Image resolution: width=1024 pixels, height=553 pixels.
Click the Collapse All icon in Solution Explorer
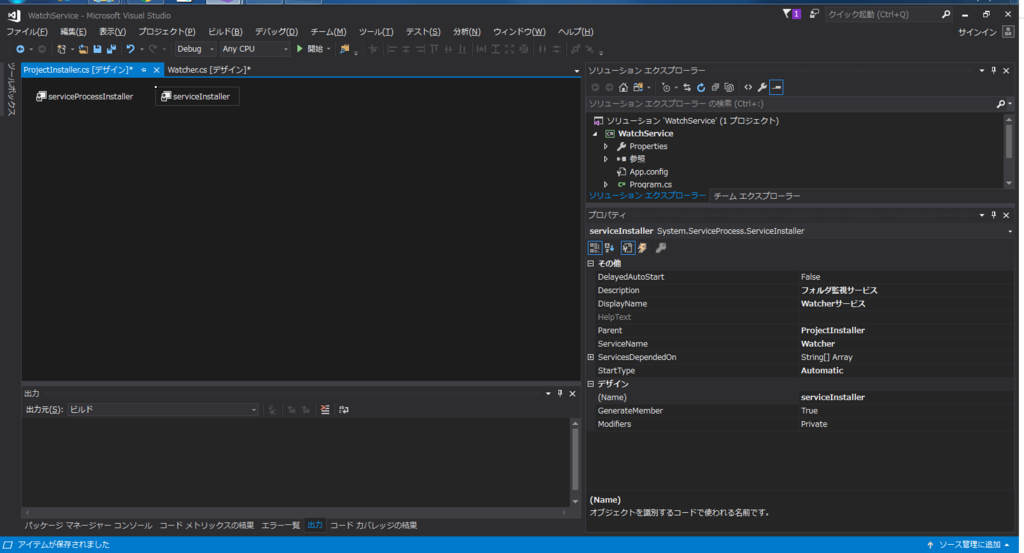click(715, 87)
